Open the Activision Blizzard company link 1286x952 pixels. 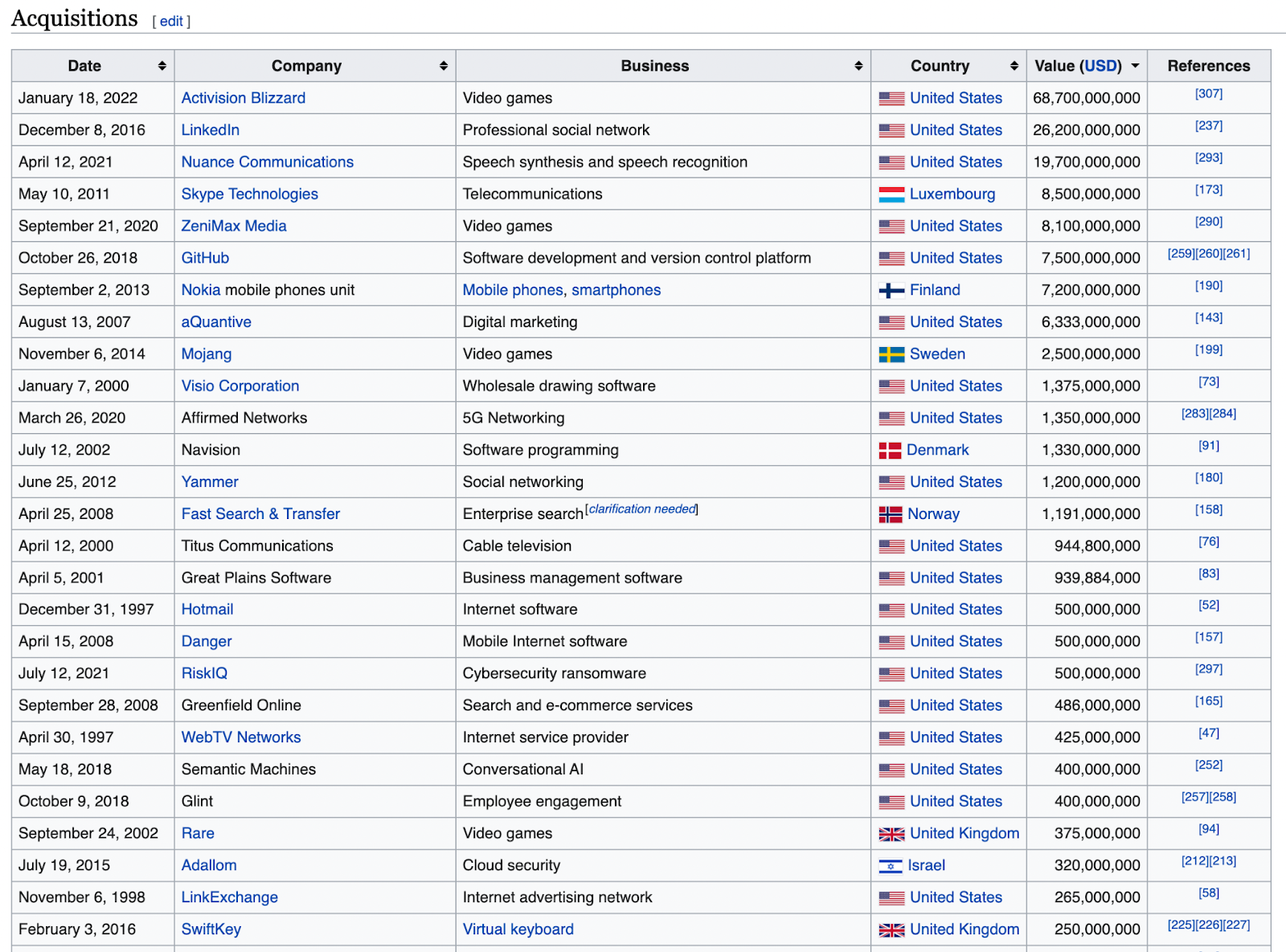[244, 98]
